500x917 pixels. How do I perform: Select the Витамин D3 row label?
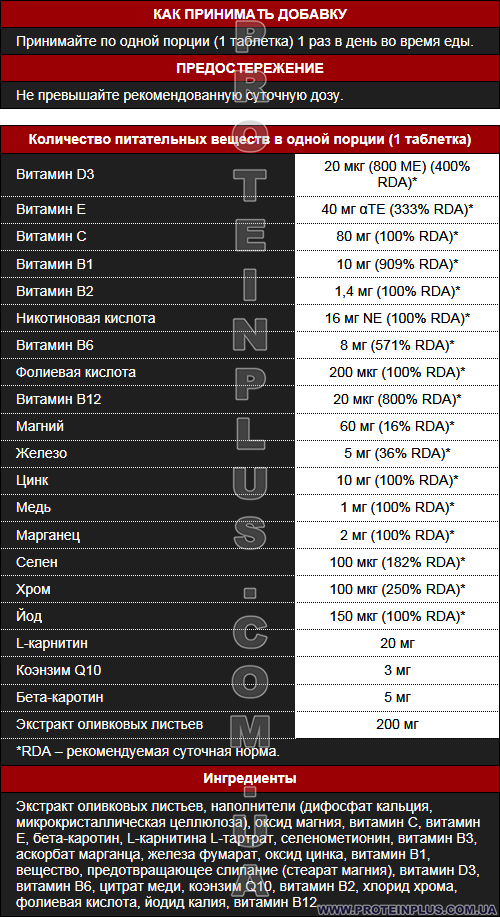(x=55, y=174)
